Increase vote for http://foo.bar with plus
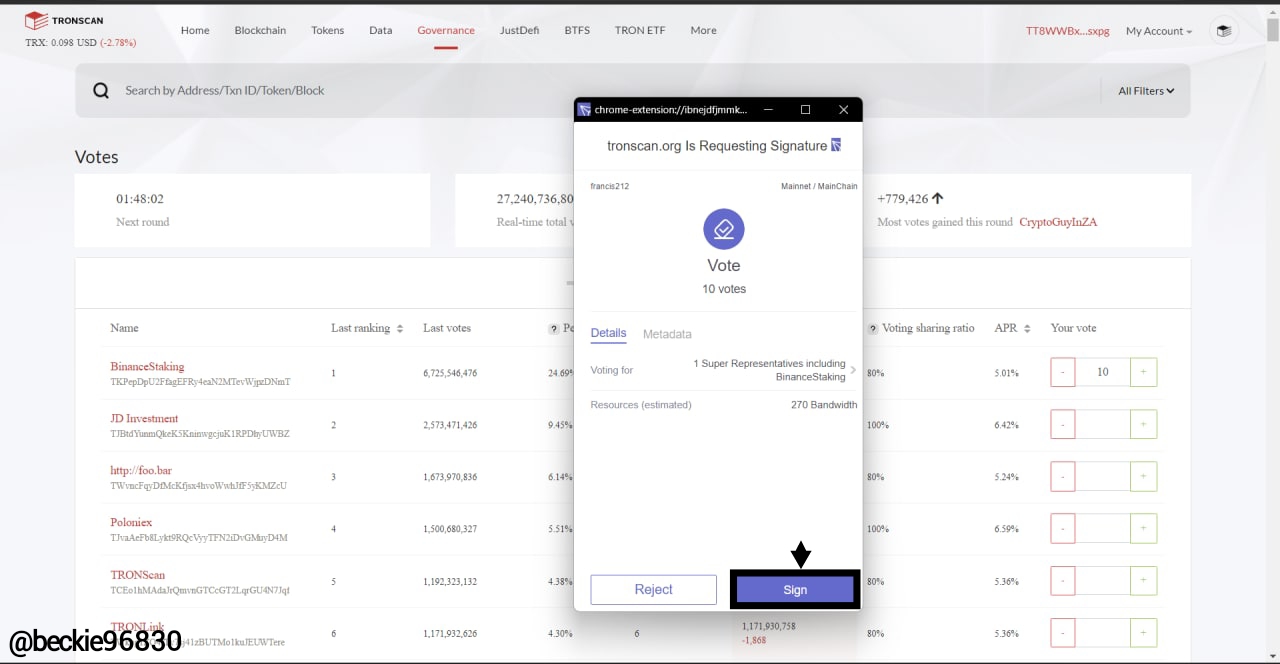Viewport: 1280px width, 664px height. (x=1143, y=476)
